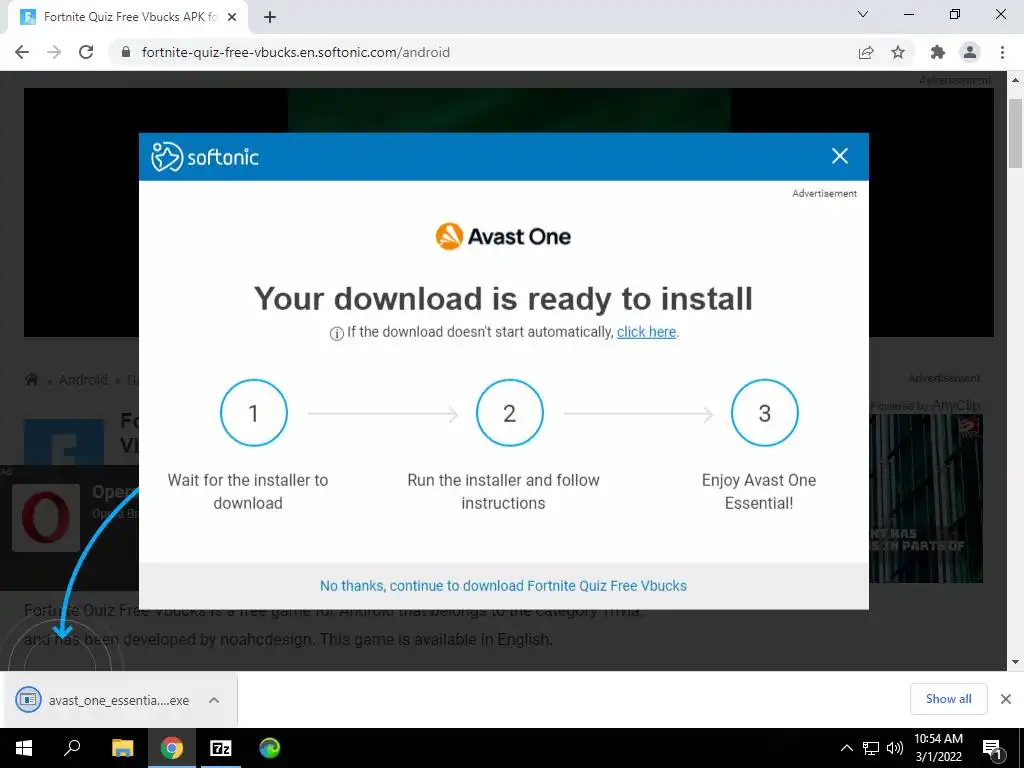Bookmark this page with star icon
Screen dimensions: 1024x768
pos(898,52)
